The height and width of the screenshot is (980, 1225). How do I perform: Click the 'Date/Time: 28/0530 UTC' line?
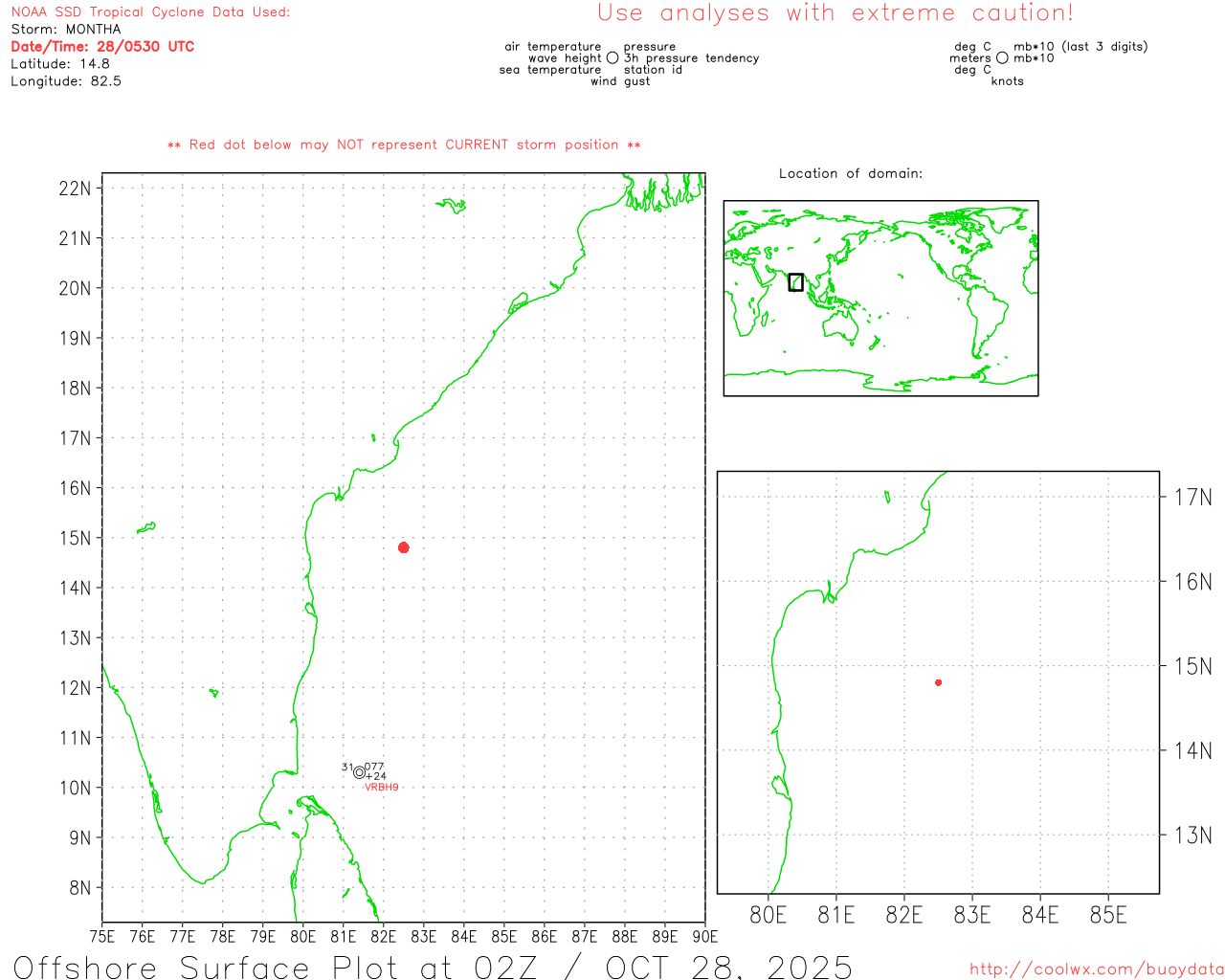pyautogui.click(x=102, y=47)
